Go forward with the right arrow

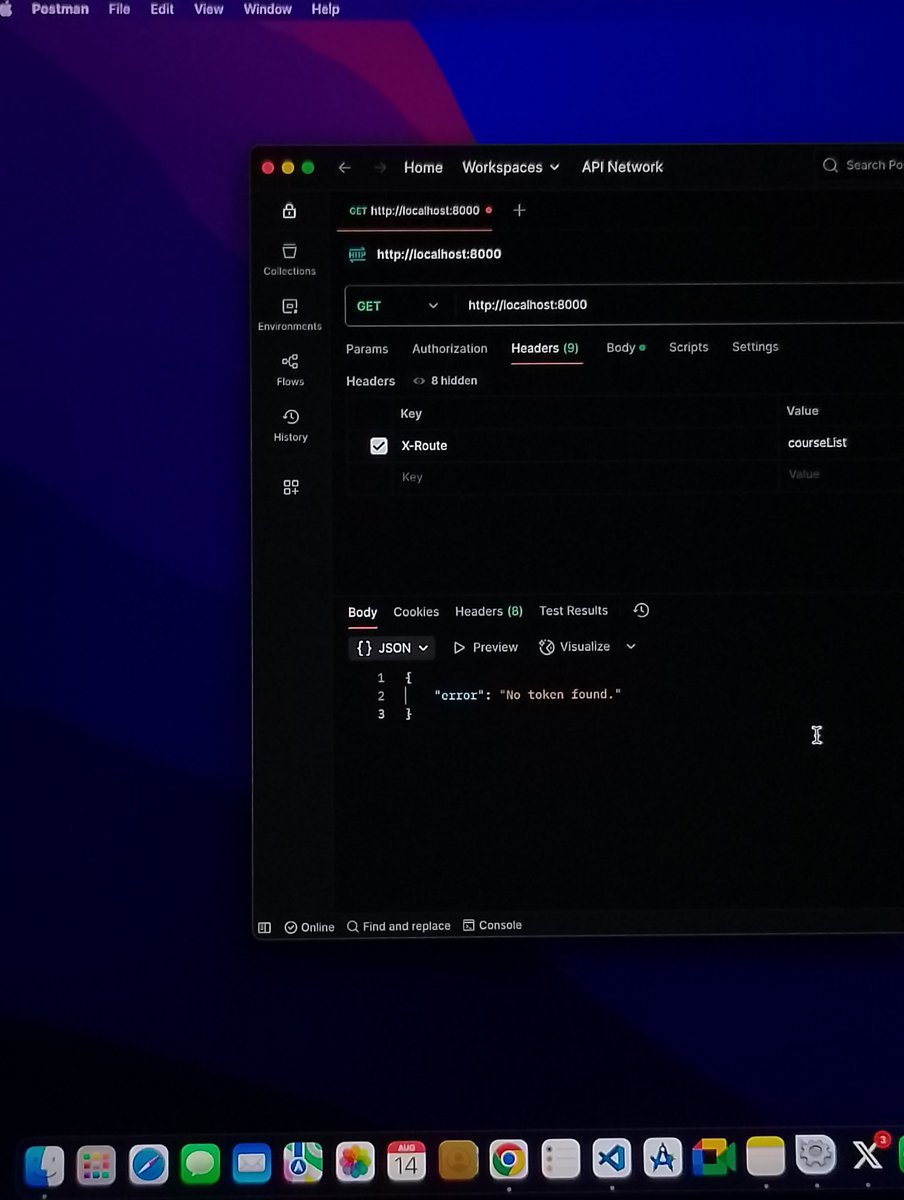(380, 167)
